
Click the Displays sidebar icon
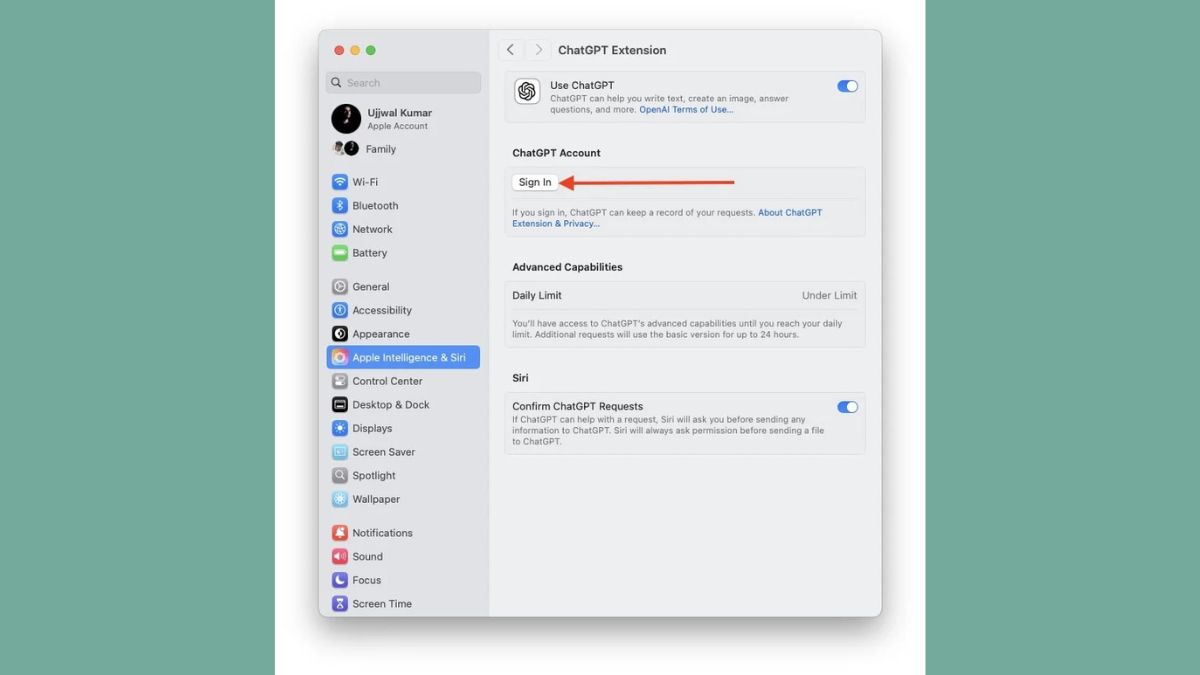pyautogui.click(x=340, y=428)
